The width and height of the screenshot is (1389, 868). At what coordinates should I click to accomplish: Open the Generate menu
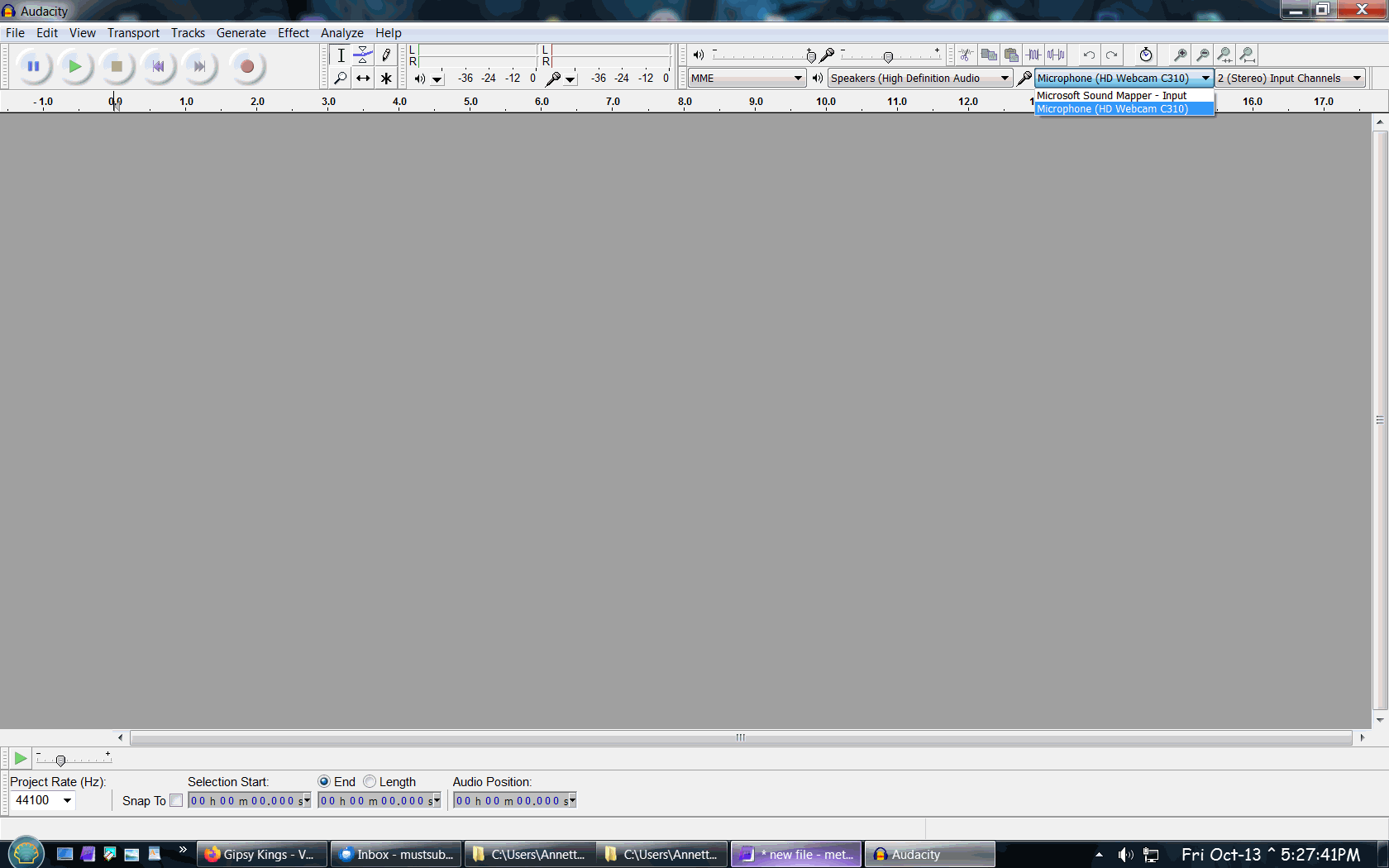[241, 33]
